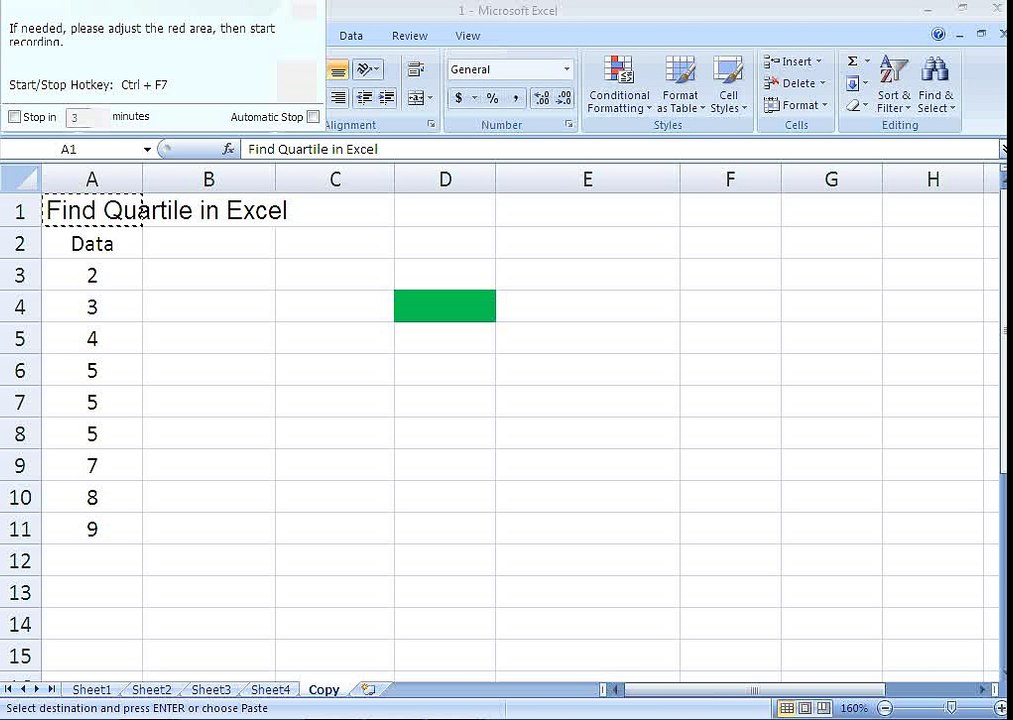Open the Review ribbon tab
Viewport: 1013px width, 720px height.
point(410,36)
